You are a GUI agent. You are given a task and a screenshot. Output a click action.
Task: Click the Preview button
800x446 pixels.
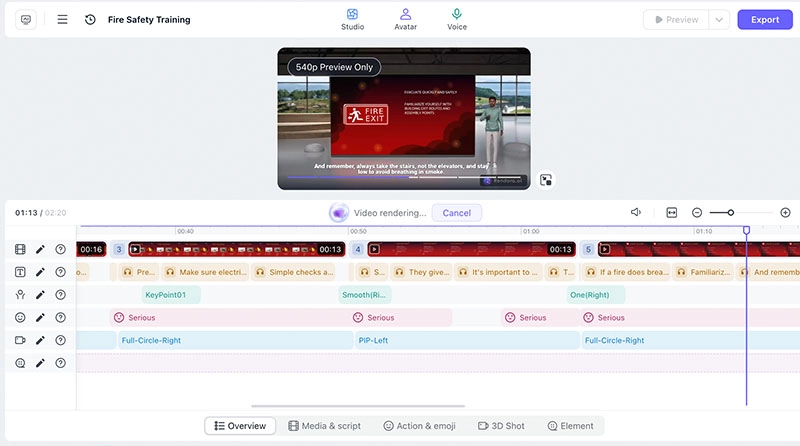676,19
